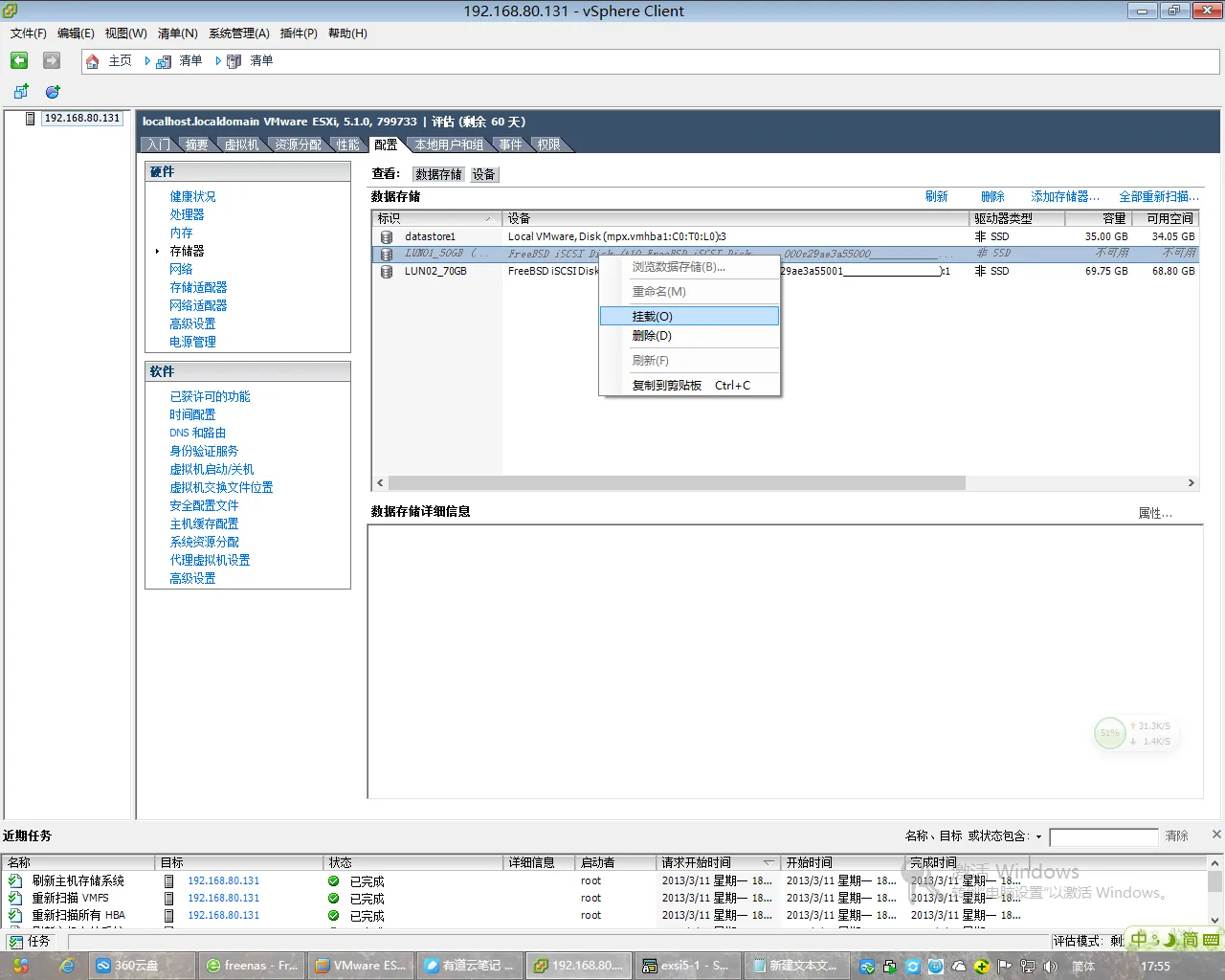
Task: Open the 系统管理(A) menu
Action: (x=239, y=33)
